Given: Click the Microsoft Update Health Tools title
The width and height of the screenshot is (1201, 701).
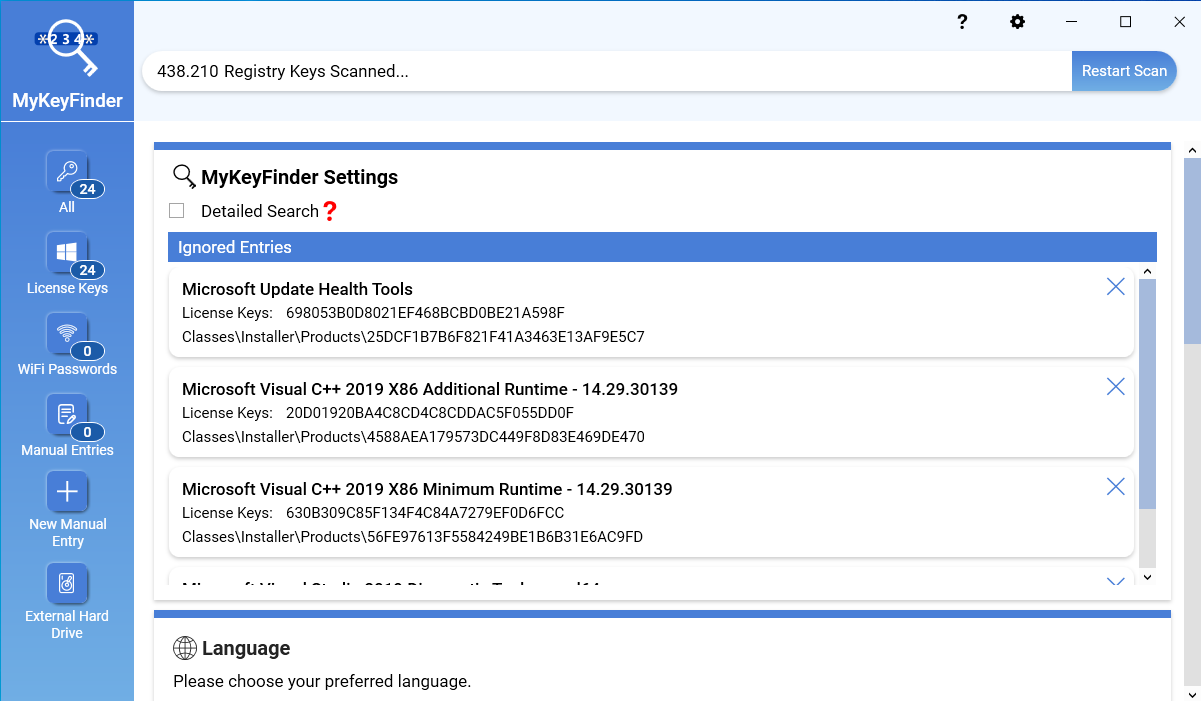Looking at the screenshot, I should [297, 289].
